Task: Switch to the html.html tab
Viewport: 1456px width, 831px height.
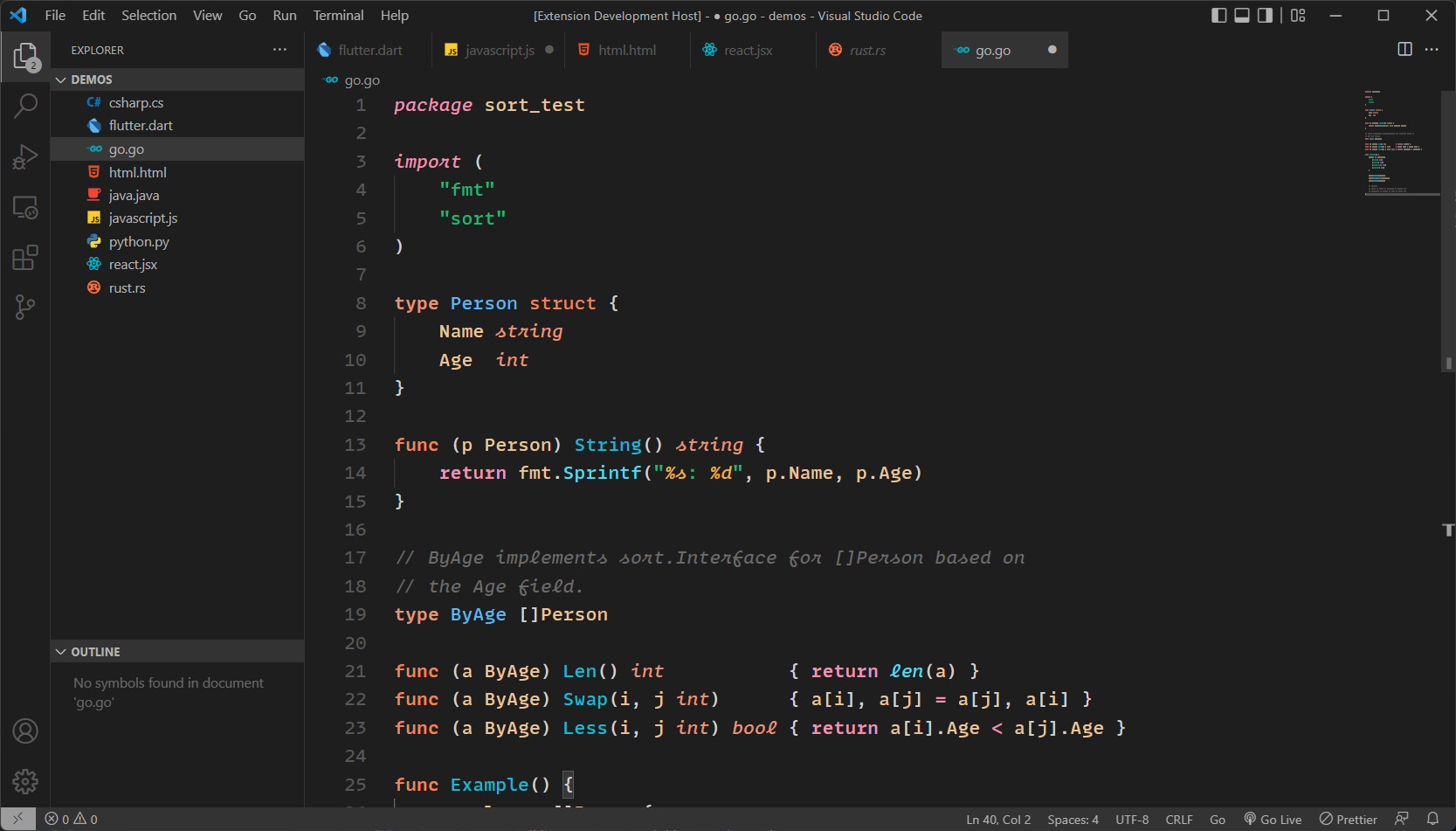Action: pyautogui.click(x=626, y=50)
